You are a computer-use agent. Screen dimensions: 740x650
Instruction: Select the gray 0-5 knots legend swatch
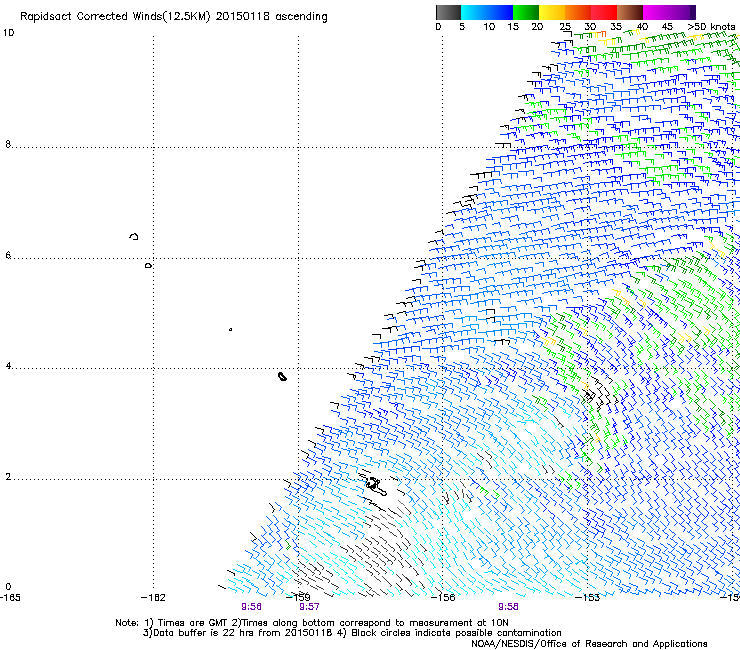[448, 12]
